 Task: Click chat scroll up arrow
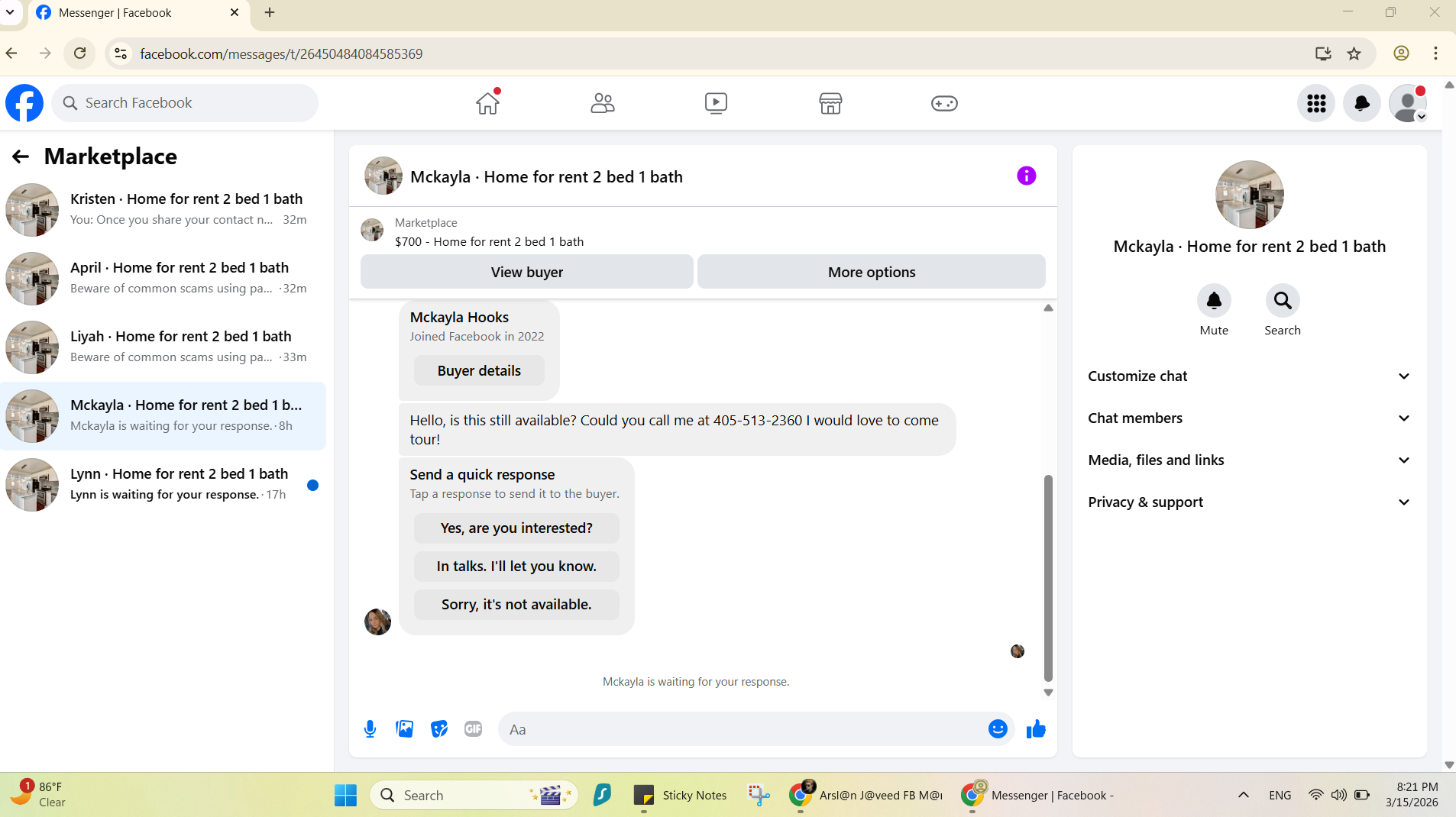[x=1048, y=308]
